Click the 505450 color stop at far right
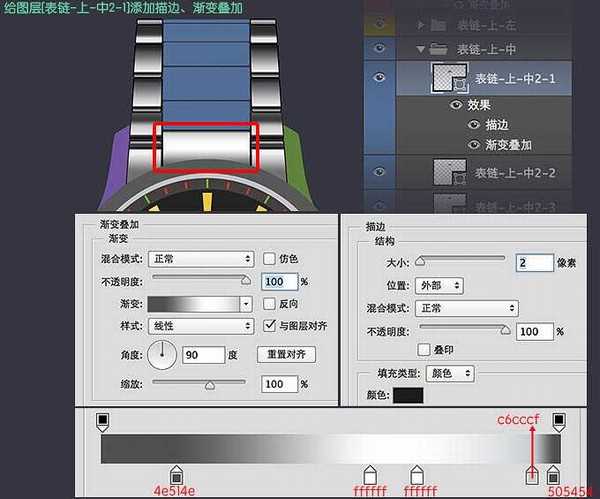The height and width of the screenshot is (499, 600). coord(554,474)
